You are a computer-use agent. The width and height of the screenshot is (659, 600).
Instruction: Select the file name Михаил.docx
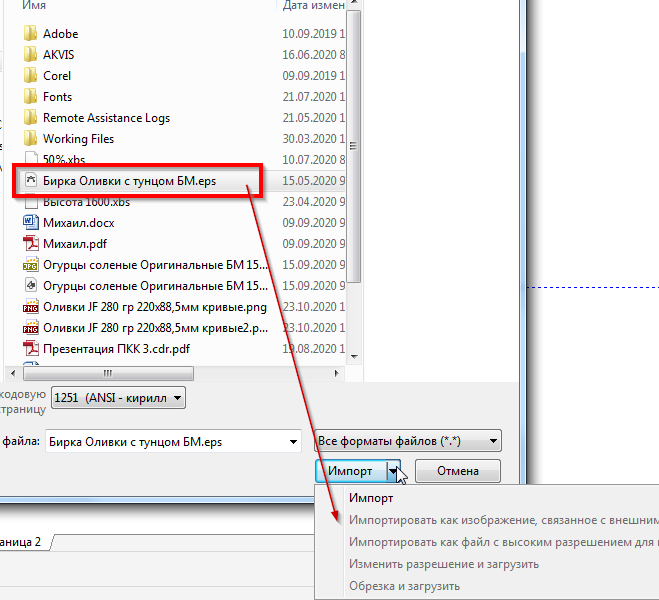pyautogui.click(x=79, y=223)
